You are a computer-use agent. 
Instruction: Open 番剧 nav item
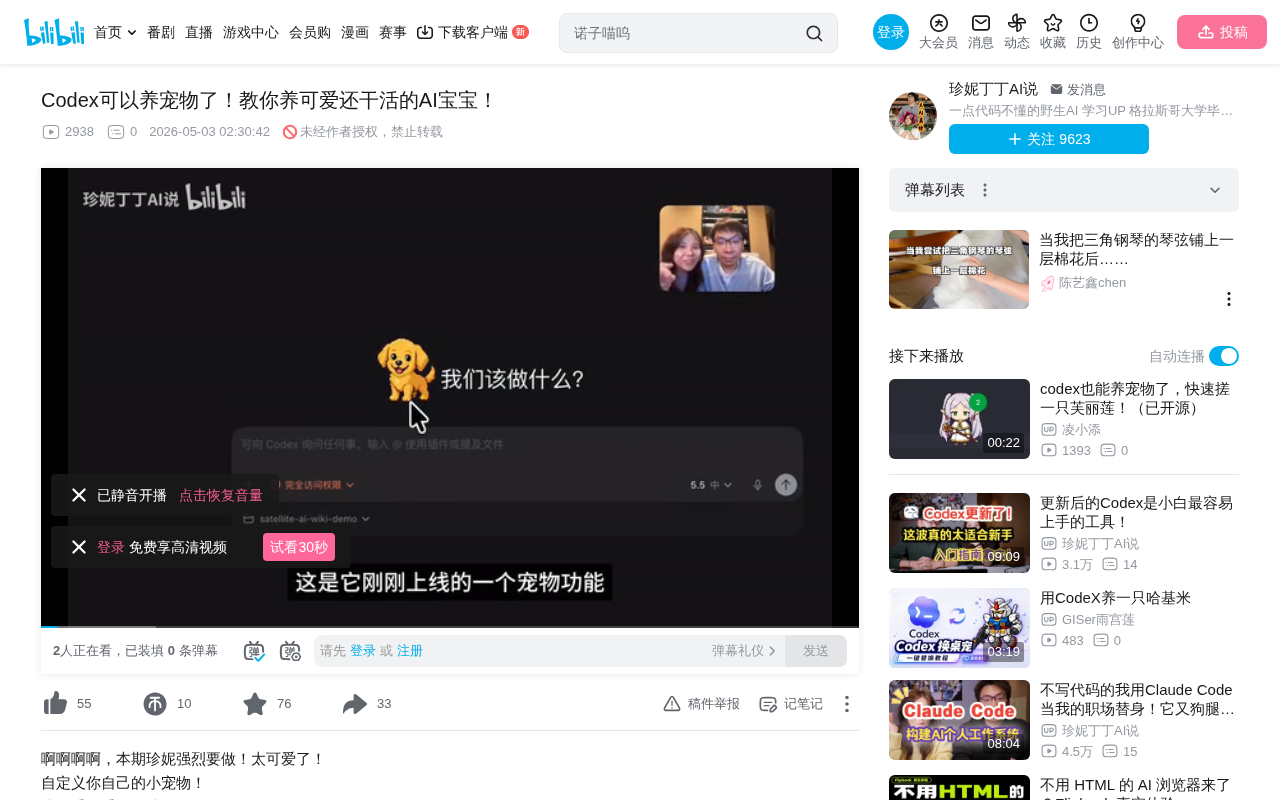(161, 32)
